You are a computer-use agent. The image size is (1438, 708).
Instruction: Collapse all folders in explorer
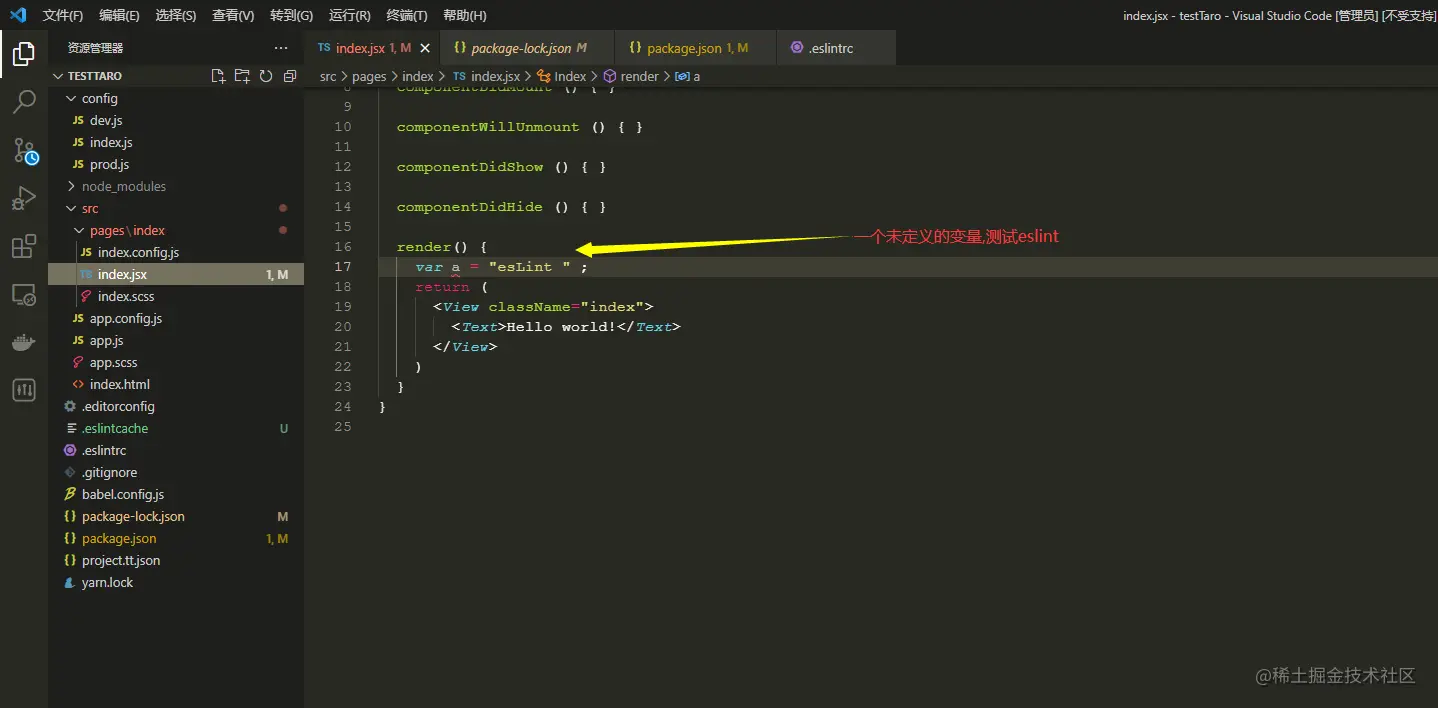pyautogui.click(x=290, y=76)
